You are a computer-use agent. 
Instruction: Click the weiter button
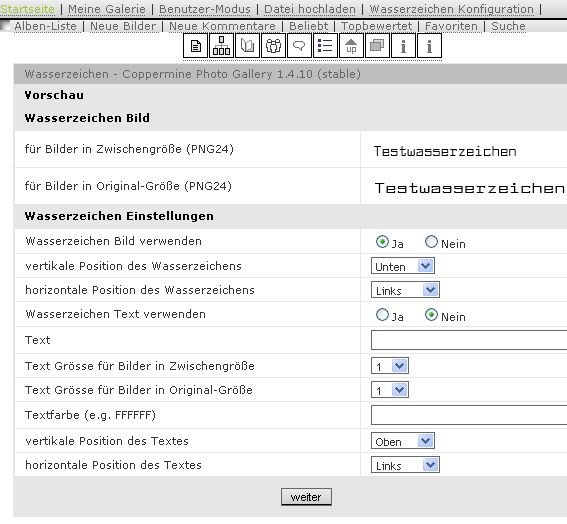[x=306, y=497]
